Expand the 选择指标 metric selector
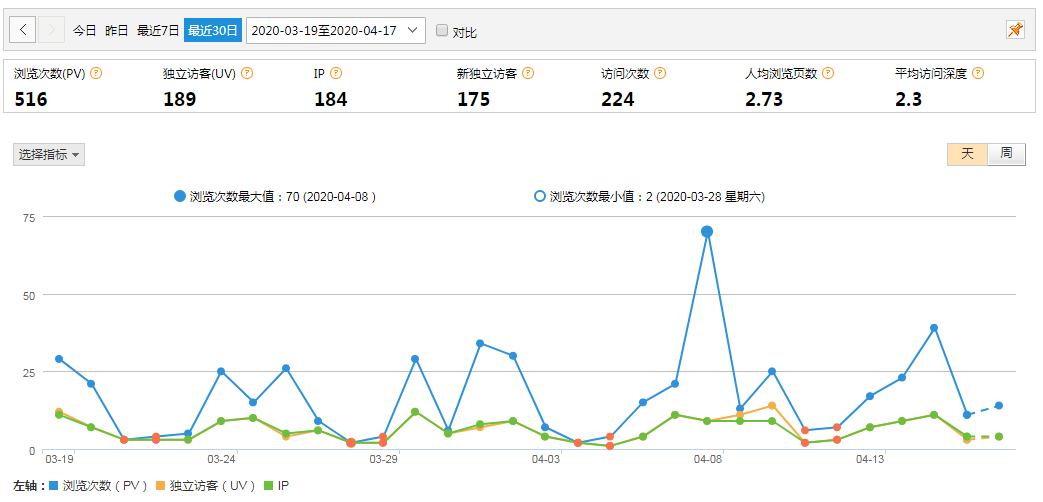1043x502 pixels. [49, 154]
